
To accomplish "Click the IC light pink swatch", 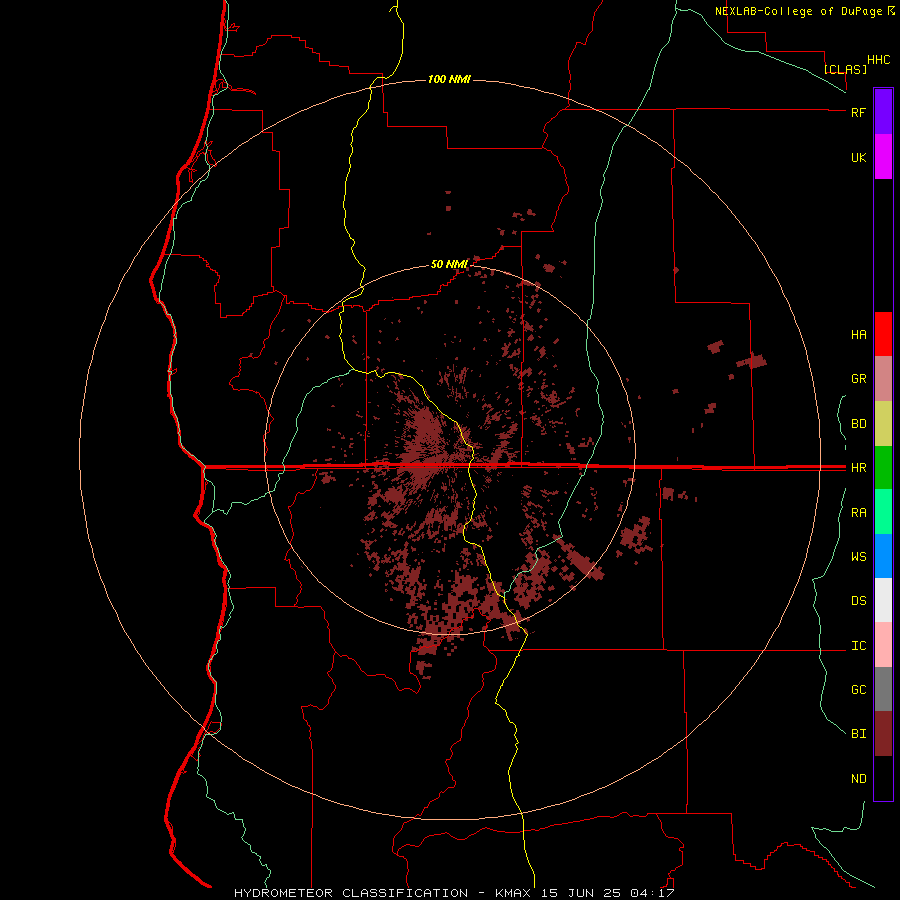I will click(x=883, y=645).
